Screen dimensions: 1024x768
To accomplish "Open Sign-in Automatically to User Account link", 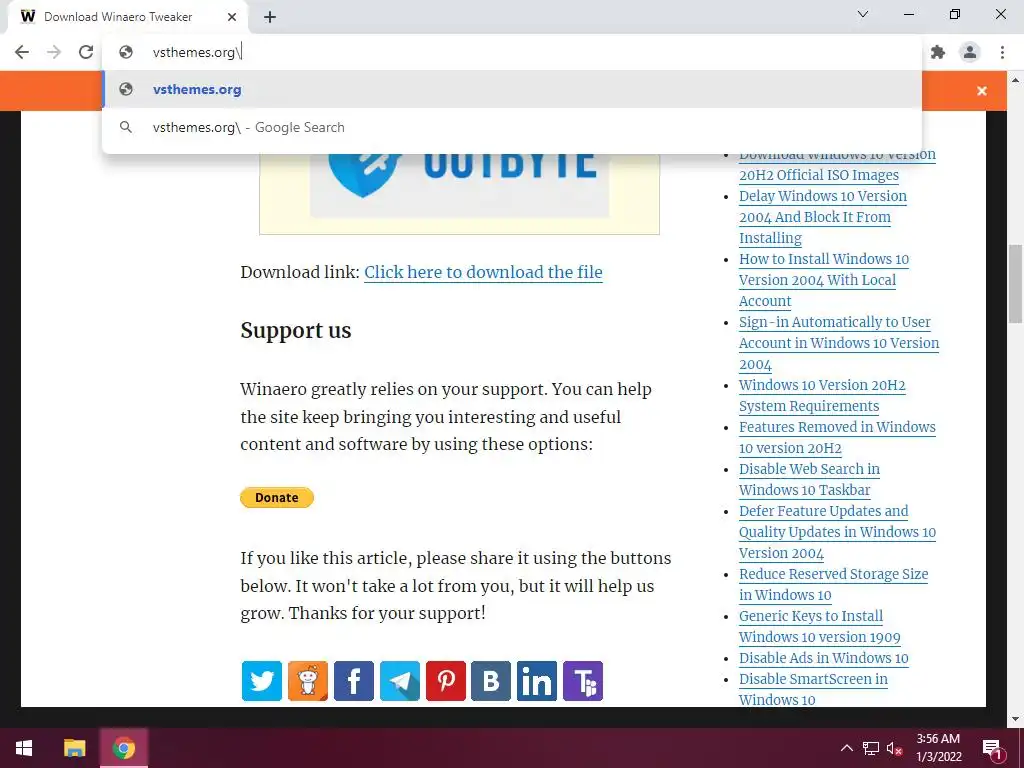I will tap(839, 343).
